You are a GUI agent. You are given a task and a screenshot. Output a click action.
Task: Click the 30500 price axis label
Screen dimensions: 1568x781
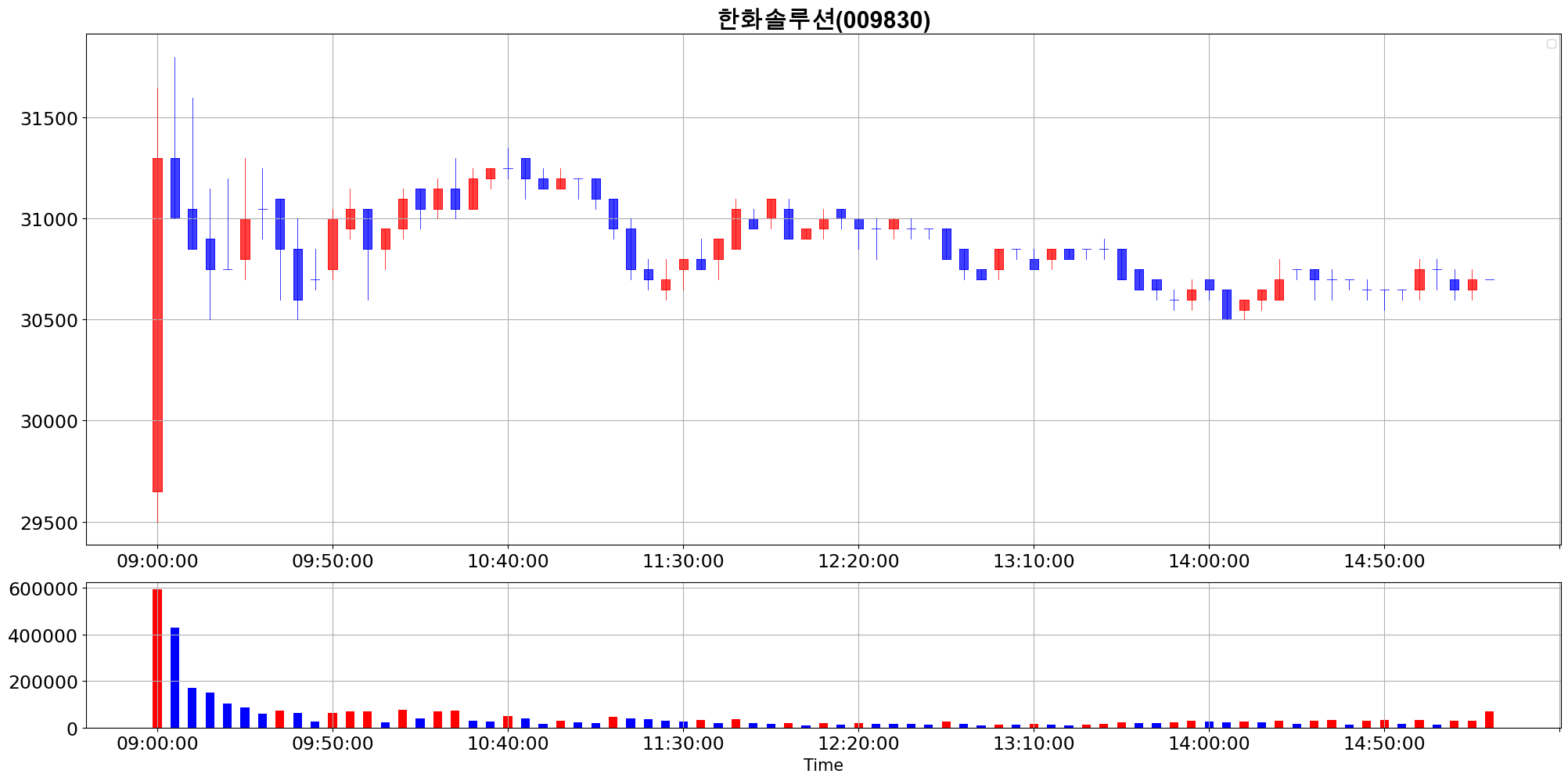[49, 321]
